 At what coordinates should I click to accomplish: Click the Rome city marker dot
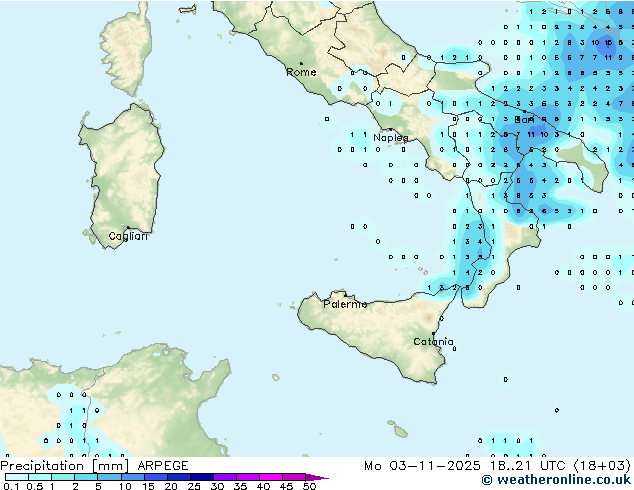tap(301, 63)
